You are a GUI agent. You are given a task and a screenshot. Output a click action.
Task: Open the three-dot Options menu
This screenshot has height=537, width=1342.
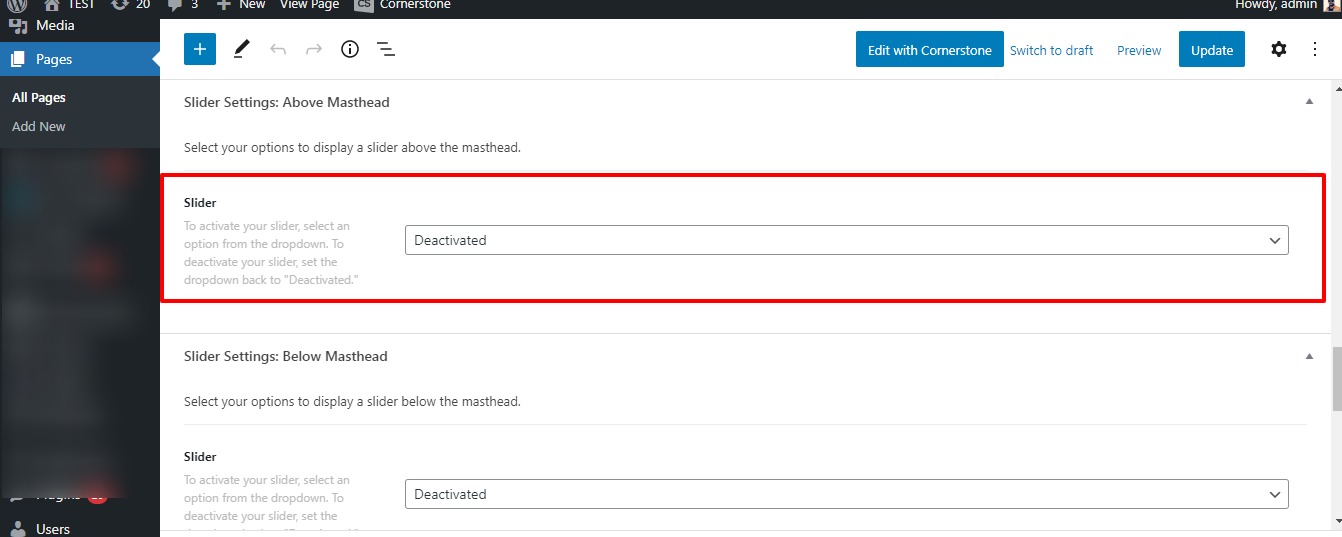(x=1314, y=49)
